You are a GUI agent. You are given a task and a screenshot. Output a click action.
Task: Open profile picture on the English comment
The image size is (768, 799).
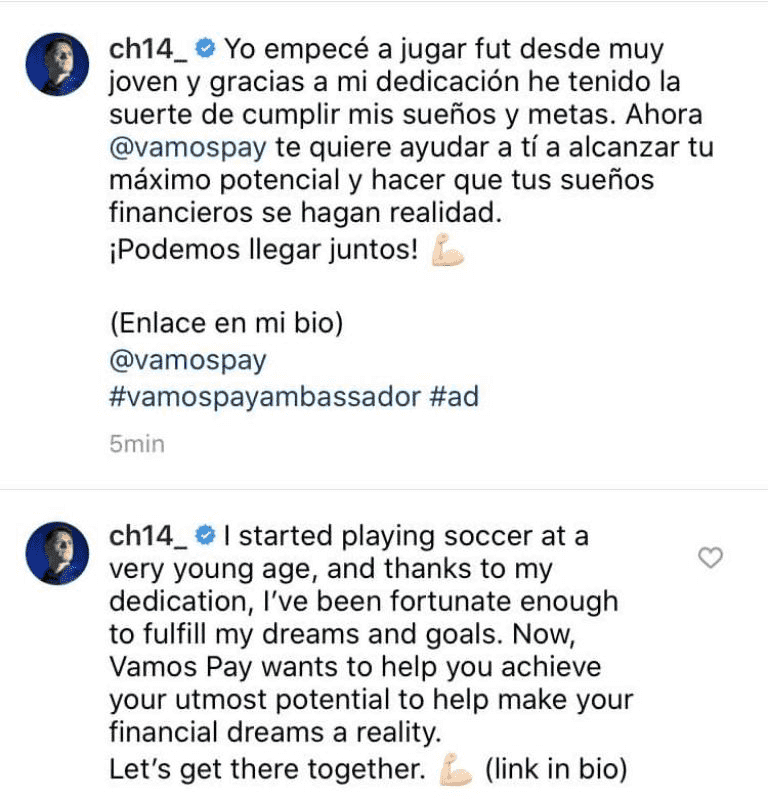click(x=57, y=552)
